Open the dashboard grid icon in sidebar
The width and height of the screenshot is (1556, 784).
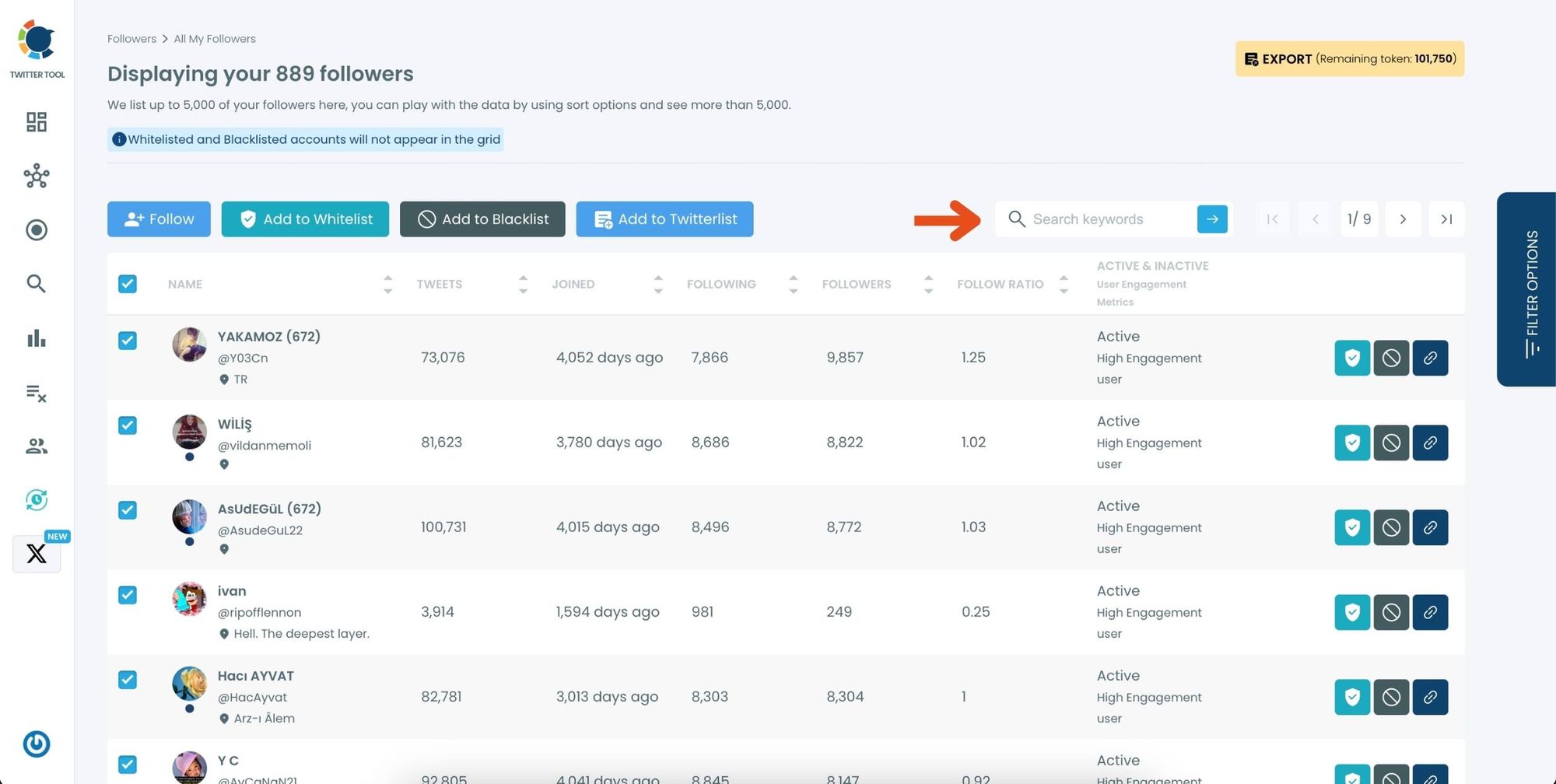pyautogui.click(x=37, y=122)
